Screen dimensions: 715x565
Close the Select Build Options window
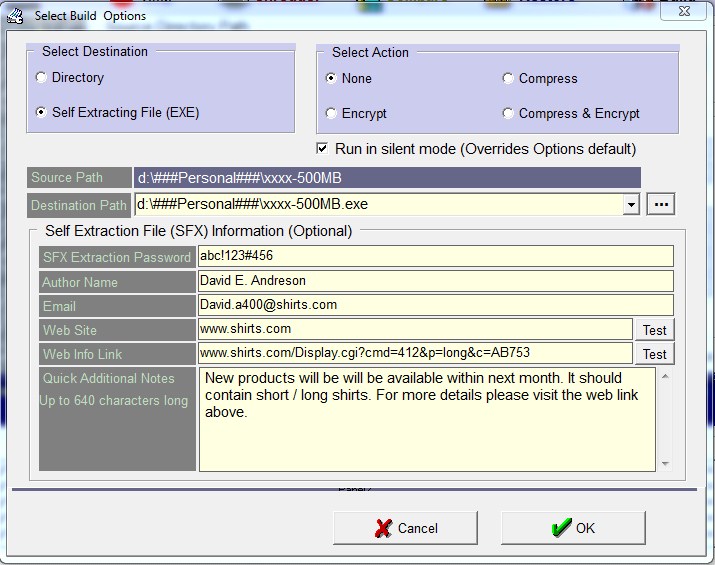tap(684, 11)
